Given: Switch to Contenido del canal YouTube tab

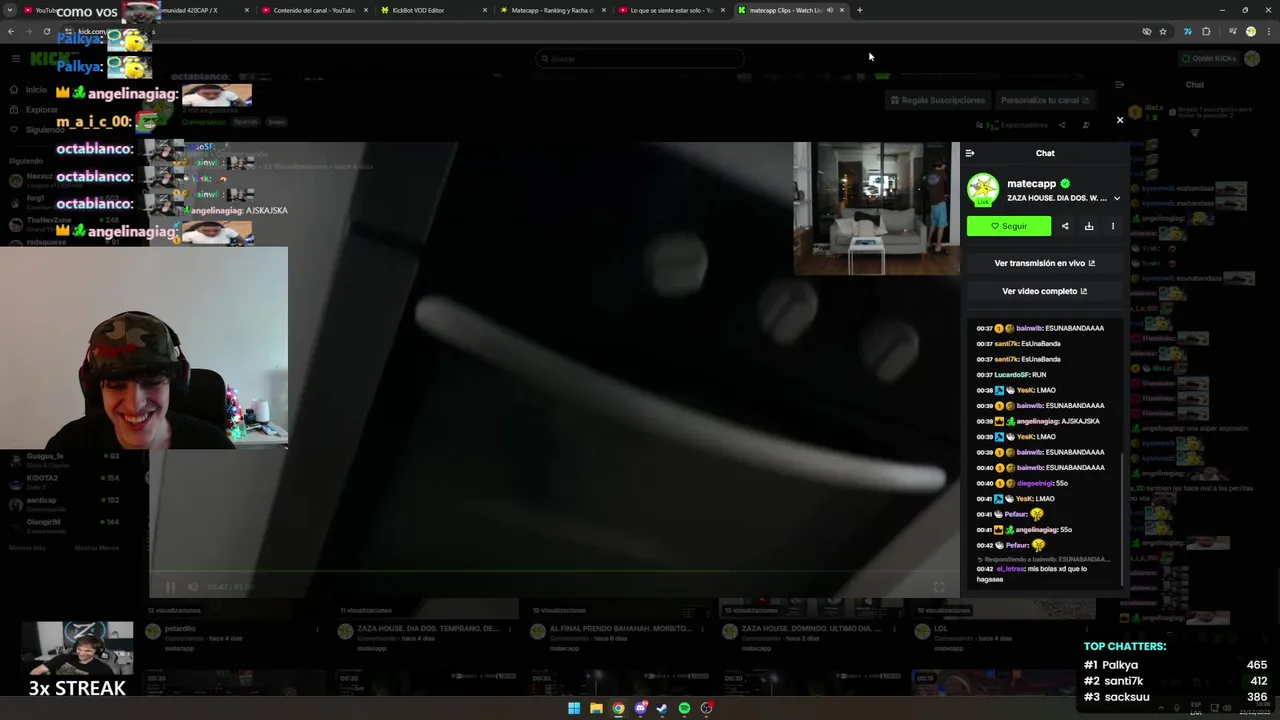Looking at the screenshot, I should tap(315, 10).
